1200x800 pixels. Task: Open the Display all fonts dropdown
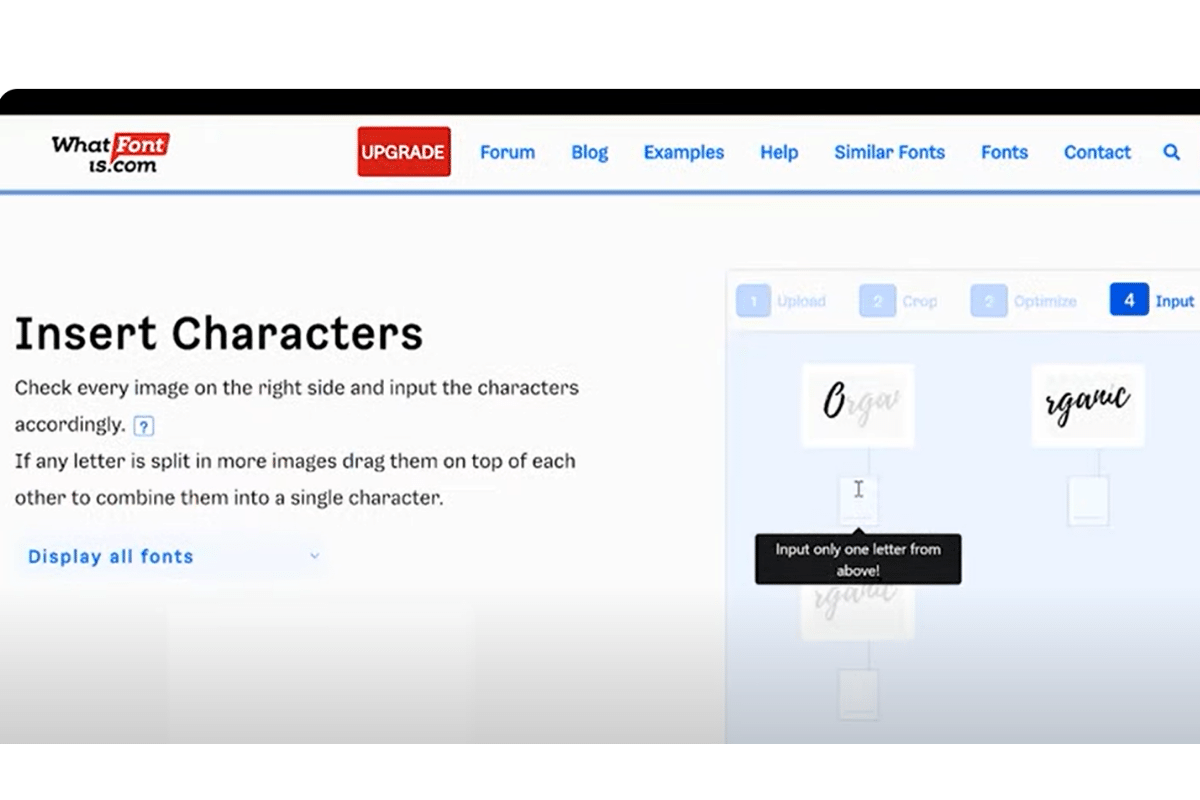[x=110, y=556]
